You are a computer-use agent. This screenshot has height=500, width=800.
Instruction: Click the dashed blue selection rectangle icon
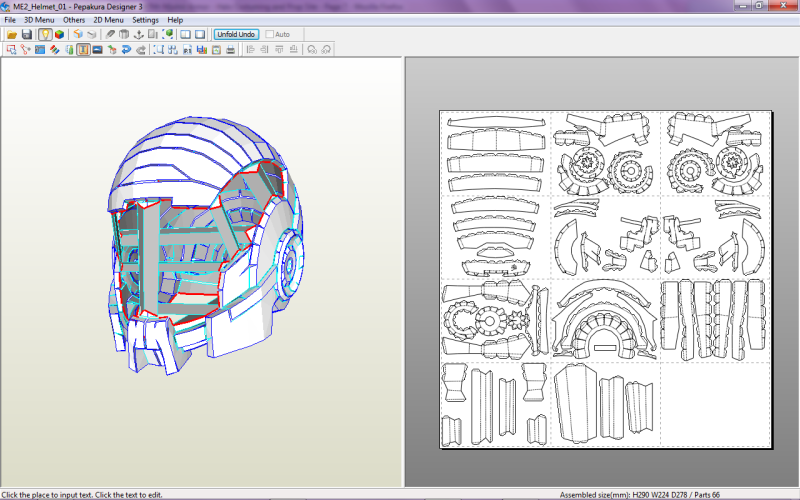[159, 49]
